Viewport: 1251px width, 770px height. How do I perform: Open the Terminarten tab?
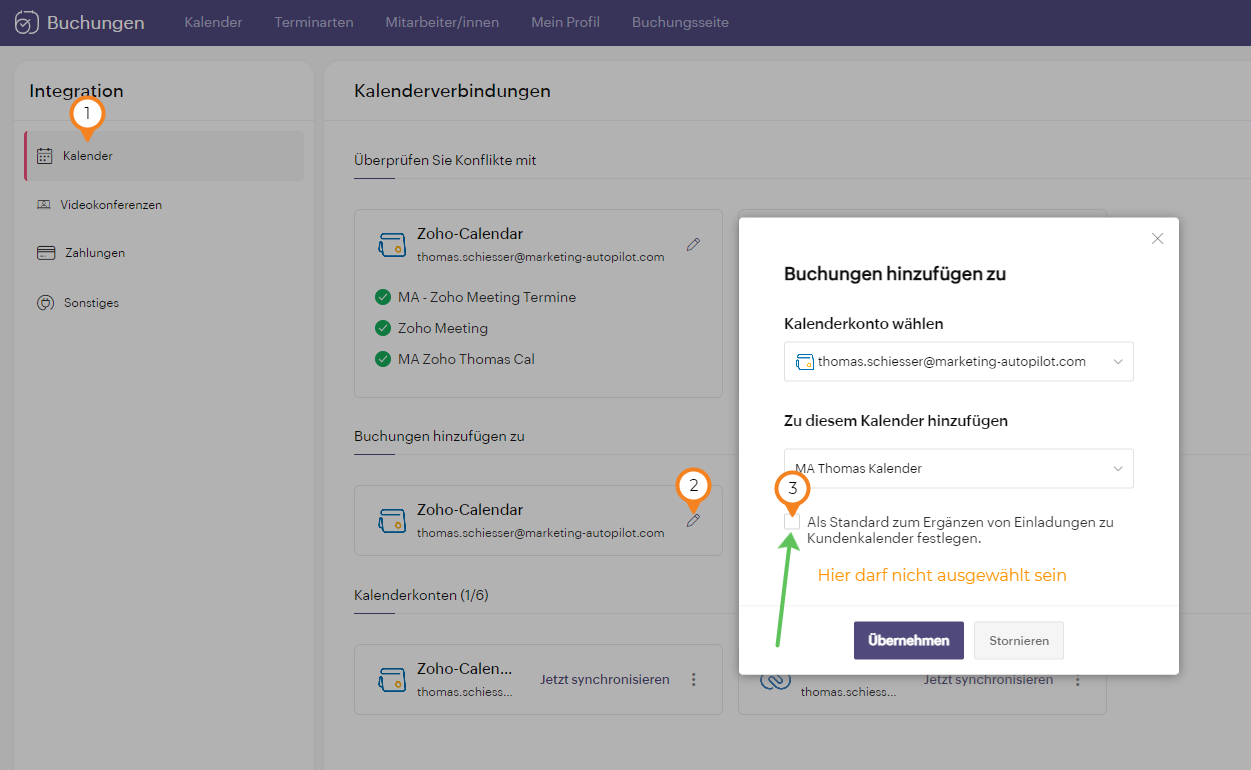pyautogui.click(x=314, y=22)
